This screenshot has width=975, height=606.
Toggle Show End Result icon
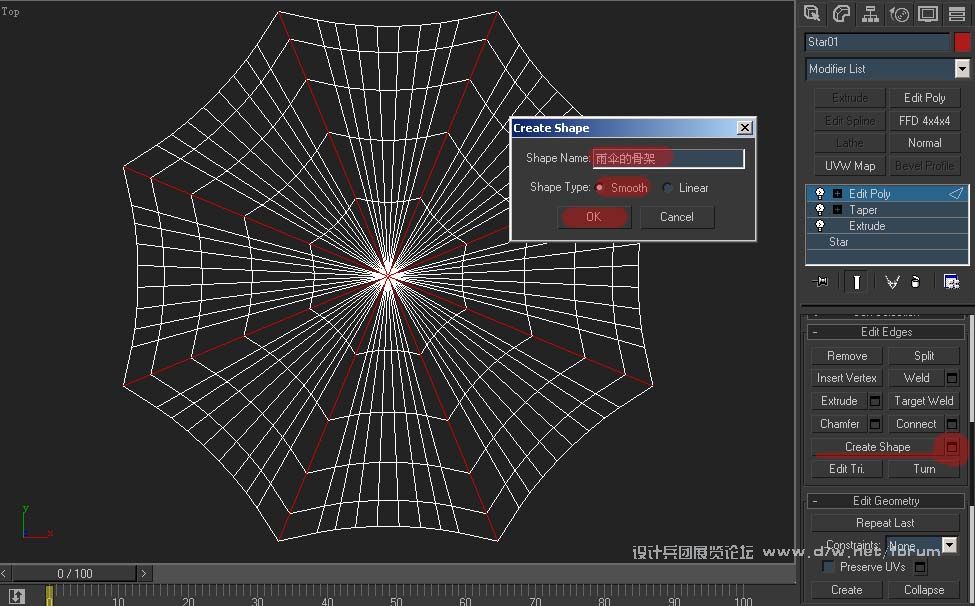click(856, 282)
